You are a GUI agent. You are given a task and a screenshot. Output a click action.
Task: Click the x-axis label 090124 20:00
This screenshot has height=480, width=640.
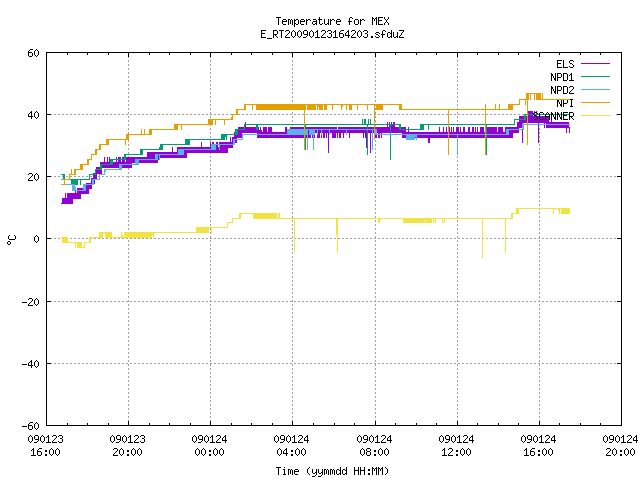(x=620, y=446)
